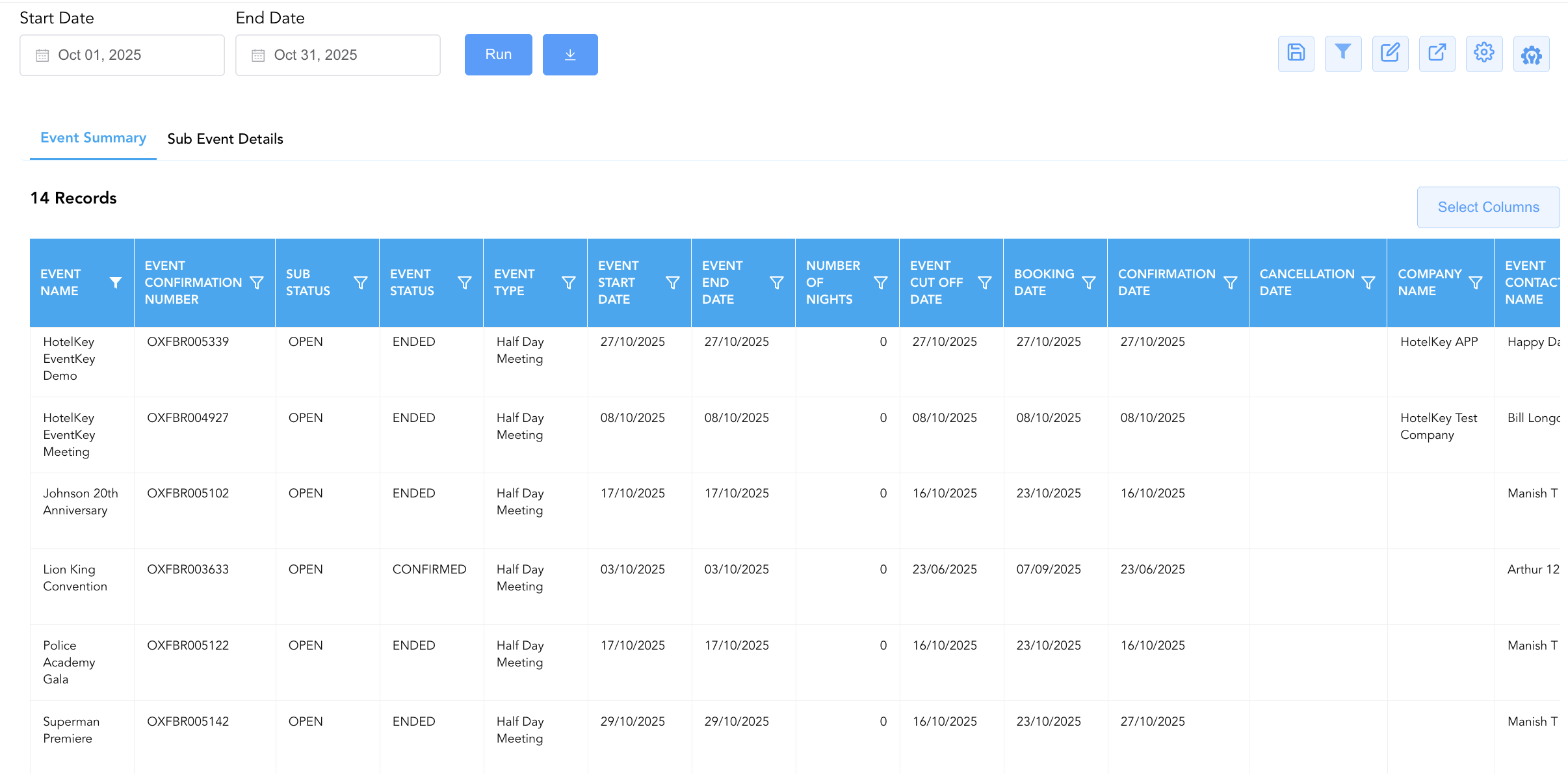Click the 14 Records count label

[73, 198]
